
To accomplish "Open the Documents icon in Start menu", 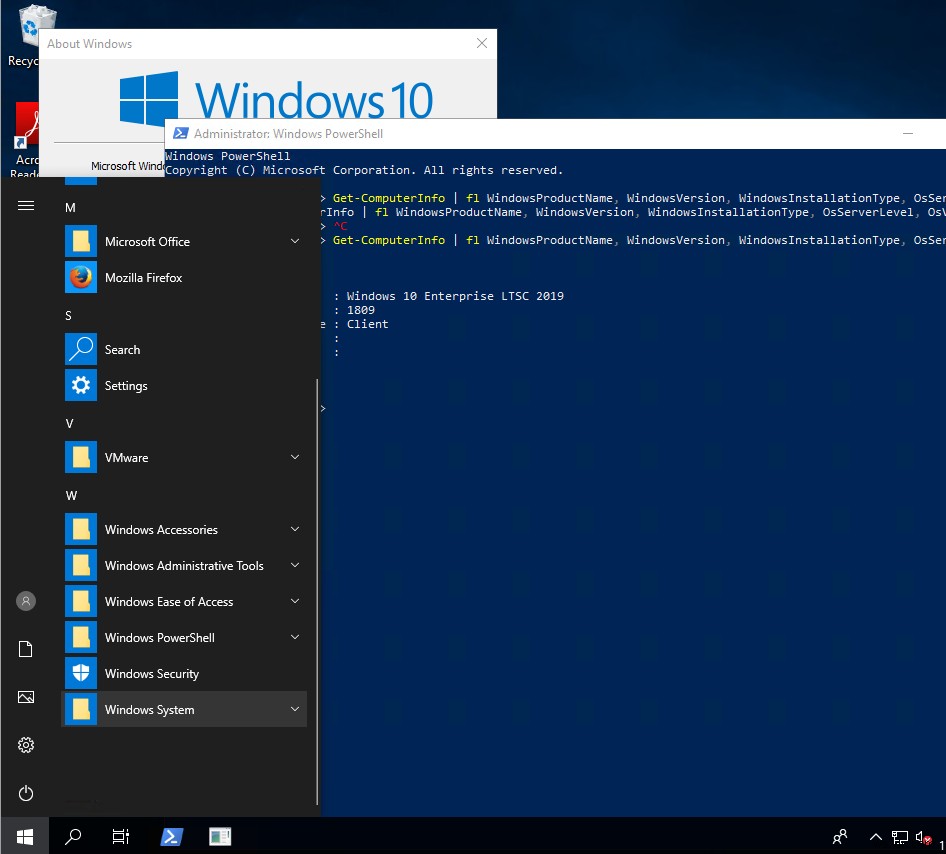I will pyautogui.click(x=25, y=649).
